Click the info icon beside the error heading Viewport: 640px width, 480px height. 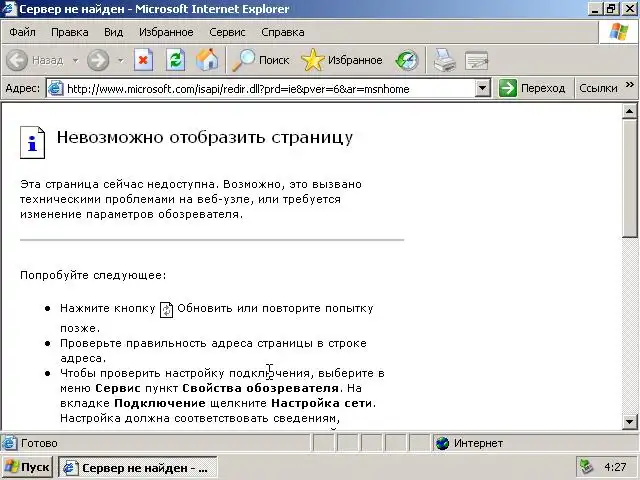click(x=32, y=142)
